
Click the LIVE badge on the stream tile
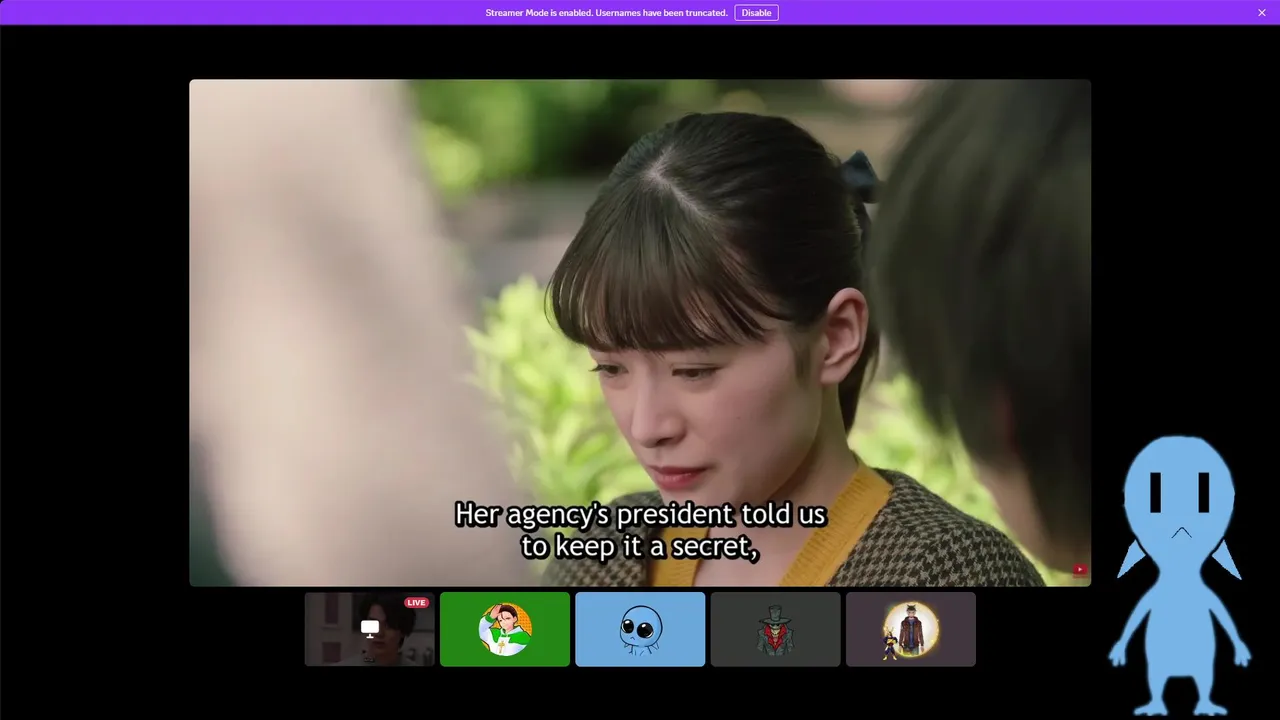(x=416, y=603)
